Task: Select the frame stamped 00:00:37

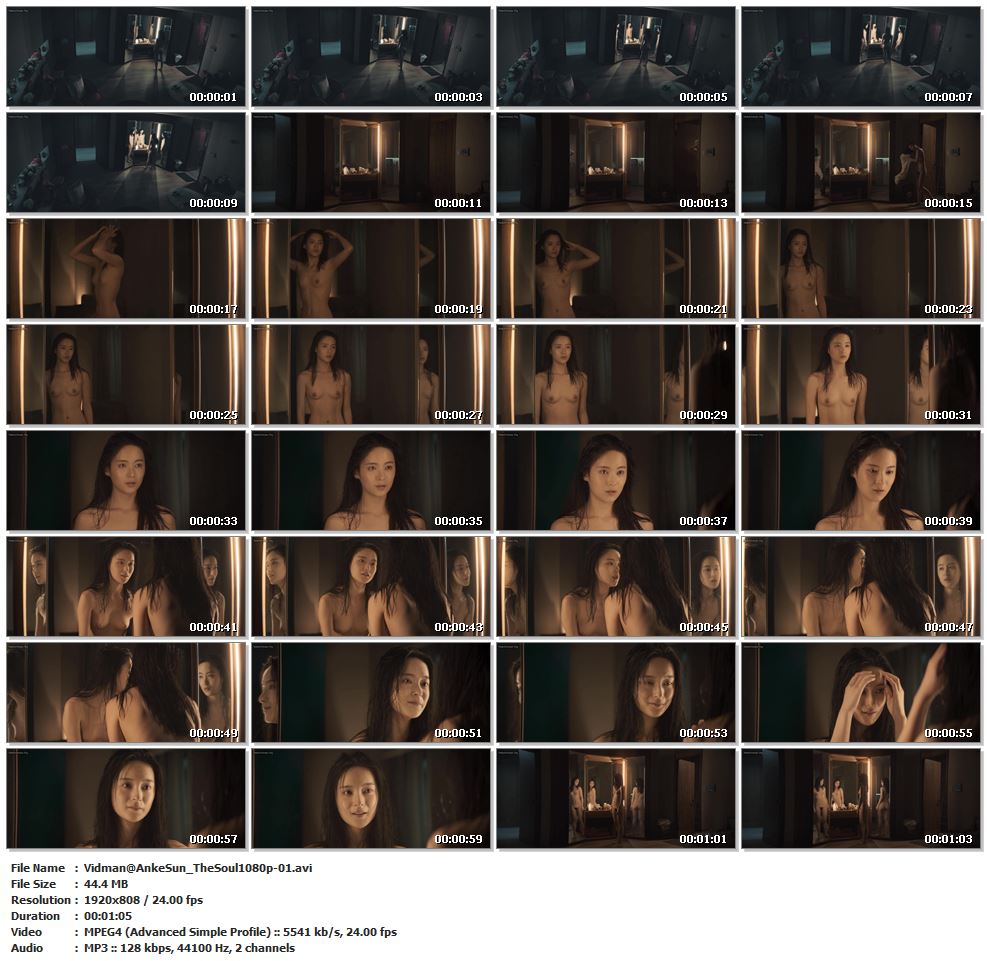Action: pos(616,480)
